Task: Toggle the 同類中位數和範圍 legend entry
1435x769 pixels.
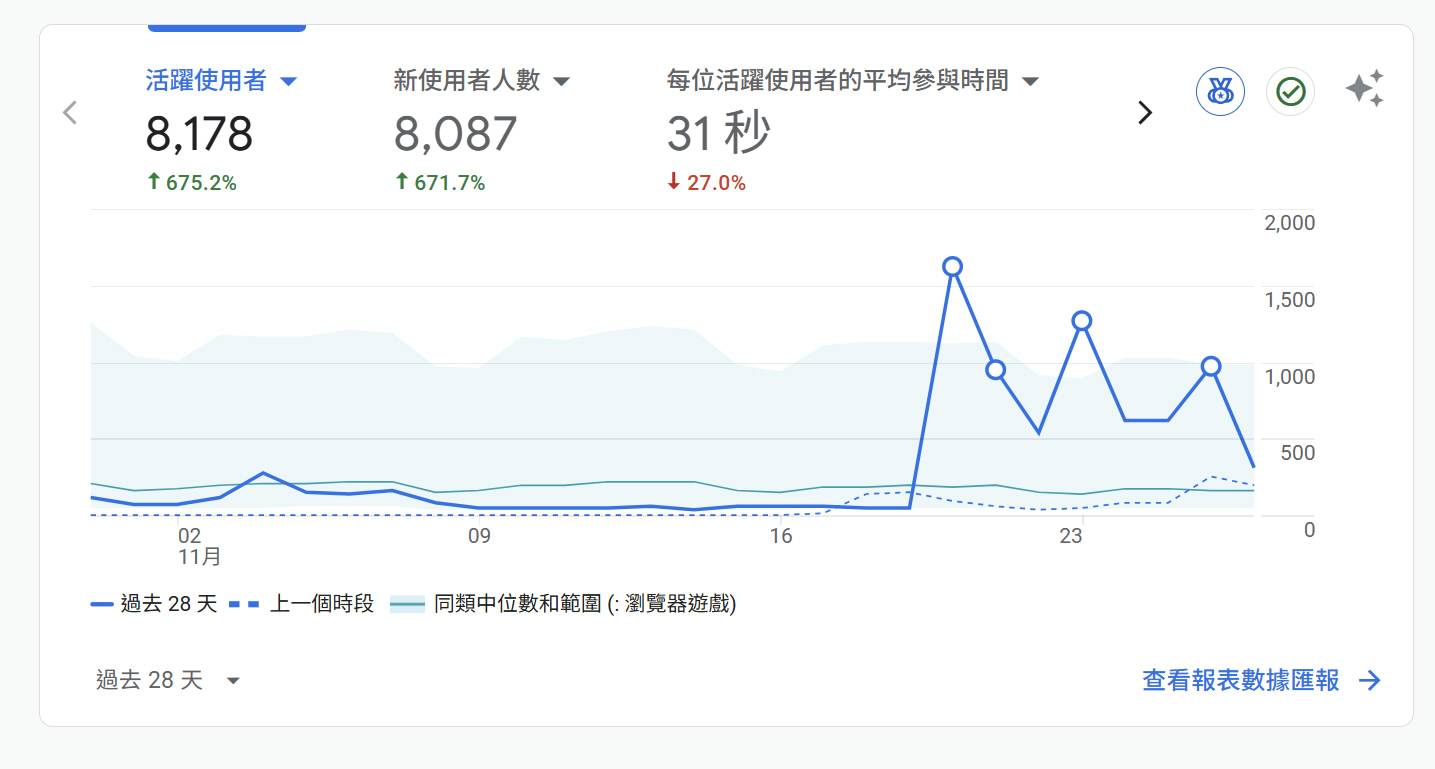Action: pos(564,604)
